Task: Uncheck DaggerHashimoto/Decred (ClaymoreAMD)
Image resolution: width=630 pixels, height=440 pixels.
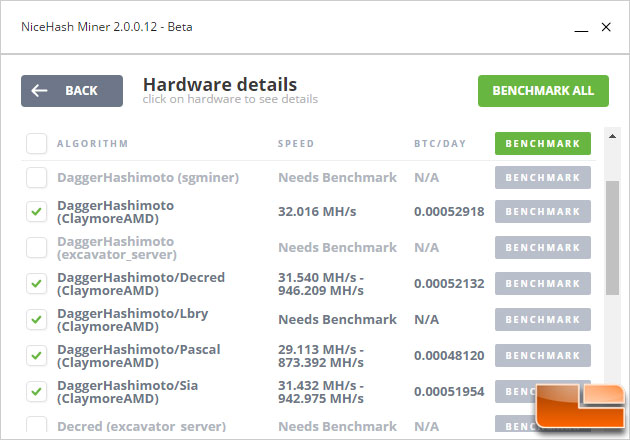Action: (x=37, y=283)
